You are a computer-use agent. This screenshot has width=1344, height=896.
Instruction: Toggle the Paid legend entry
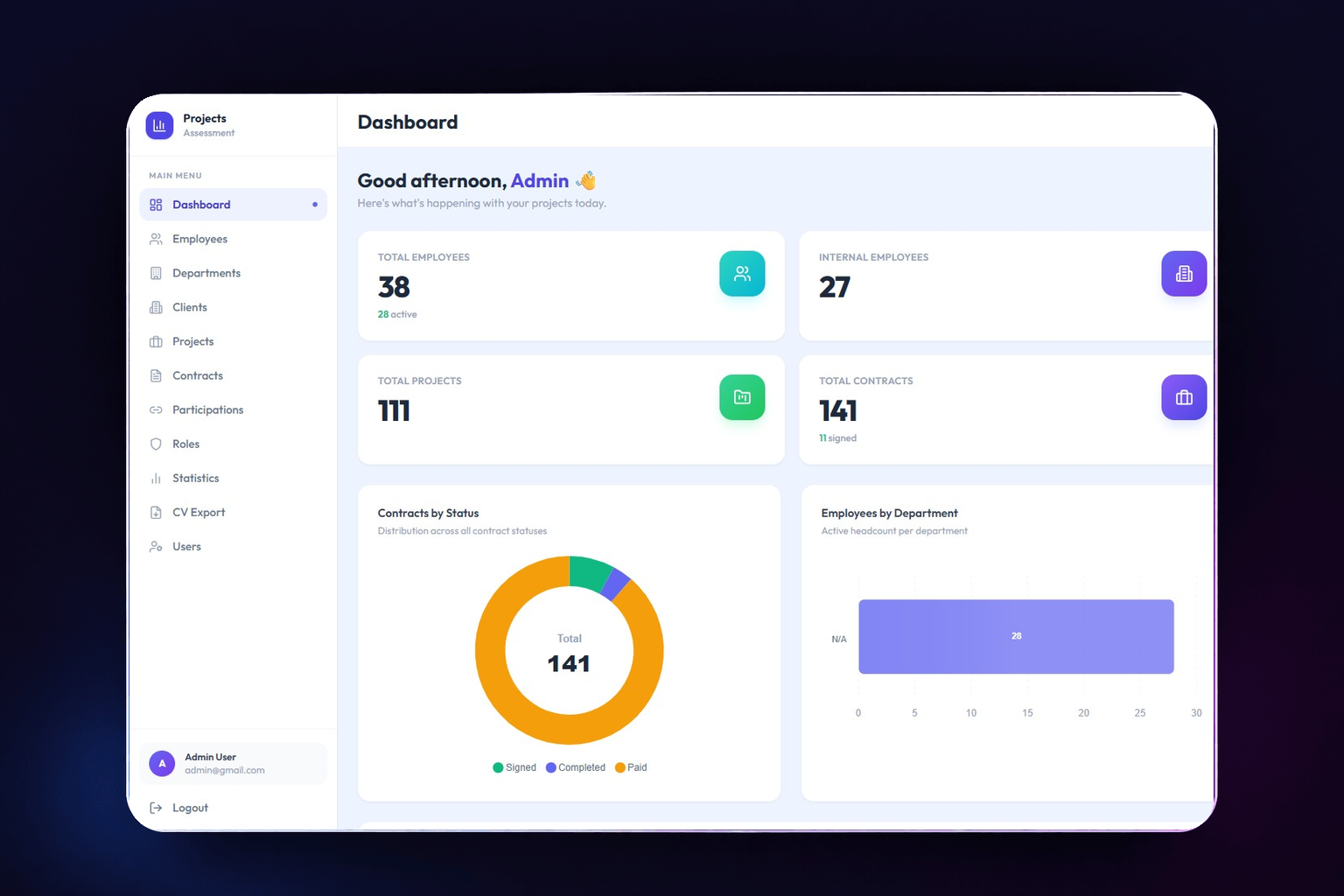631,767
